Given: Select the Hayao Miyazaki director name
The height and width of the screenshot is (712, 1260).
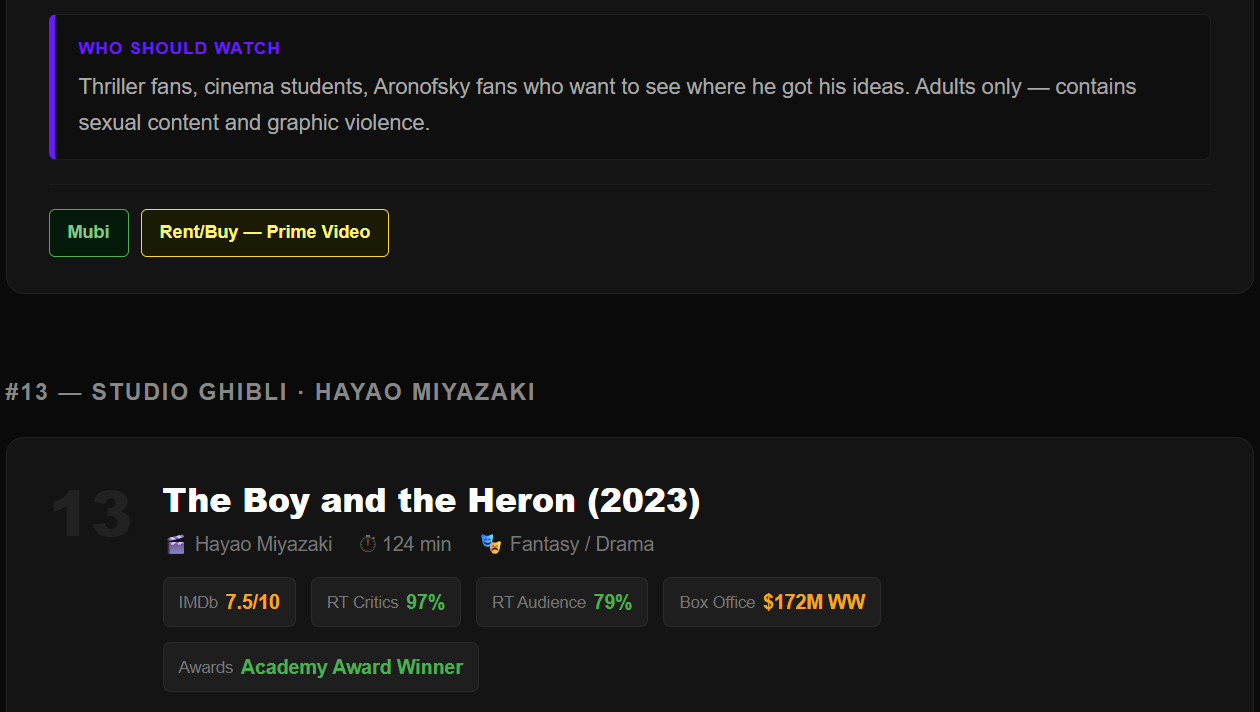Looking at the screenshot, I should 263,544.
